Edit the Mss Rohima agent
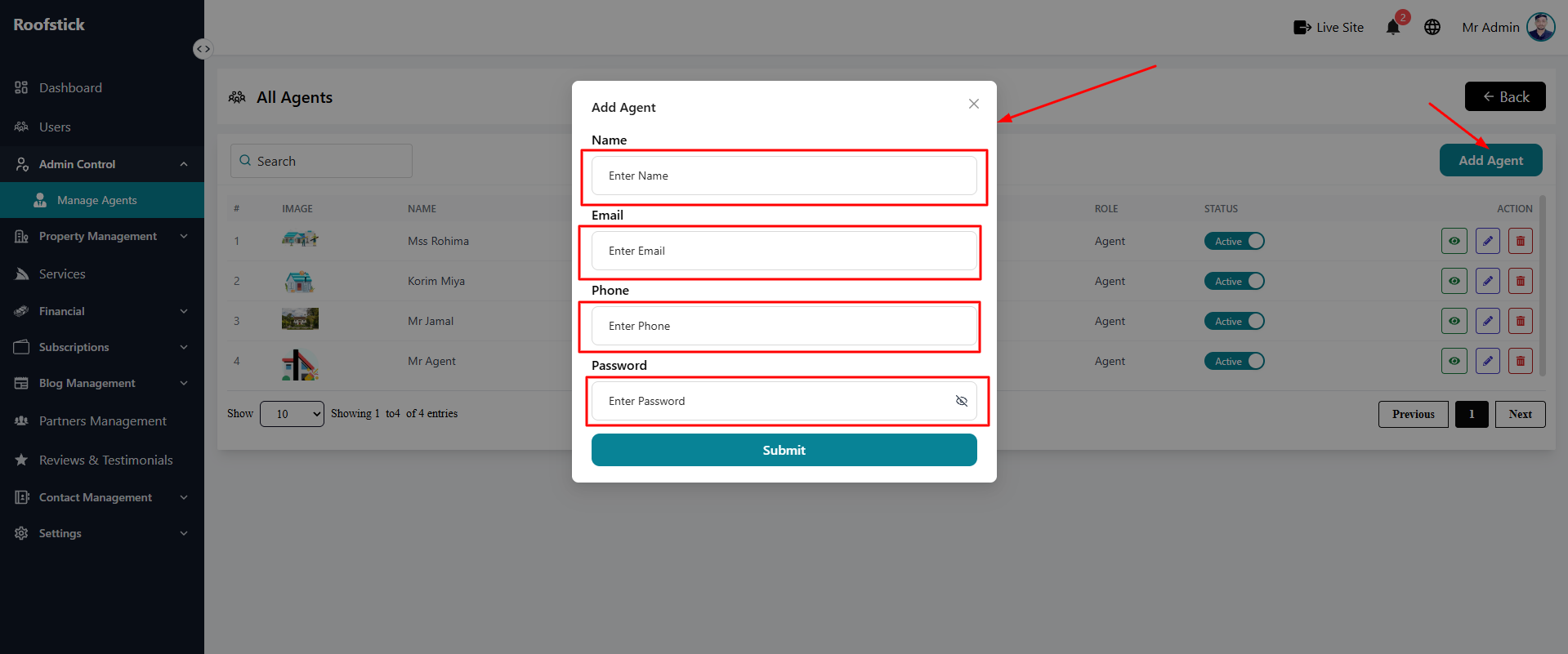The height and width of the screenshot is (654, 1568). 1488,241
